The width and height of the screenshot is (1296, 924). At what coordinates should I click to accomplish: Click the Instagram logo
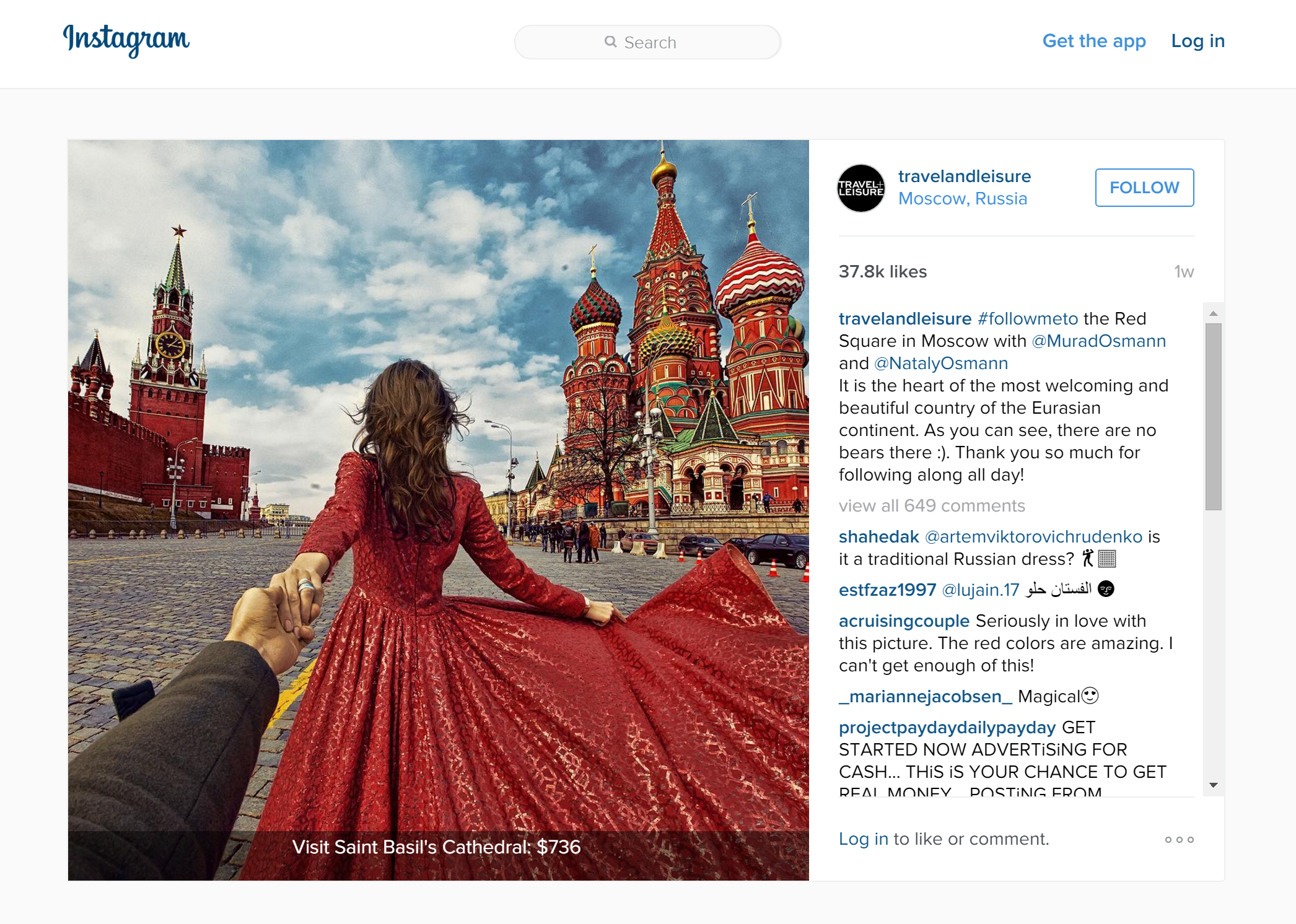pyautogui.click(x=126, y=40)
